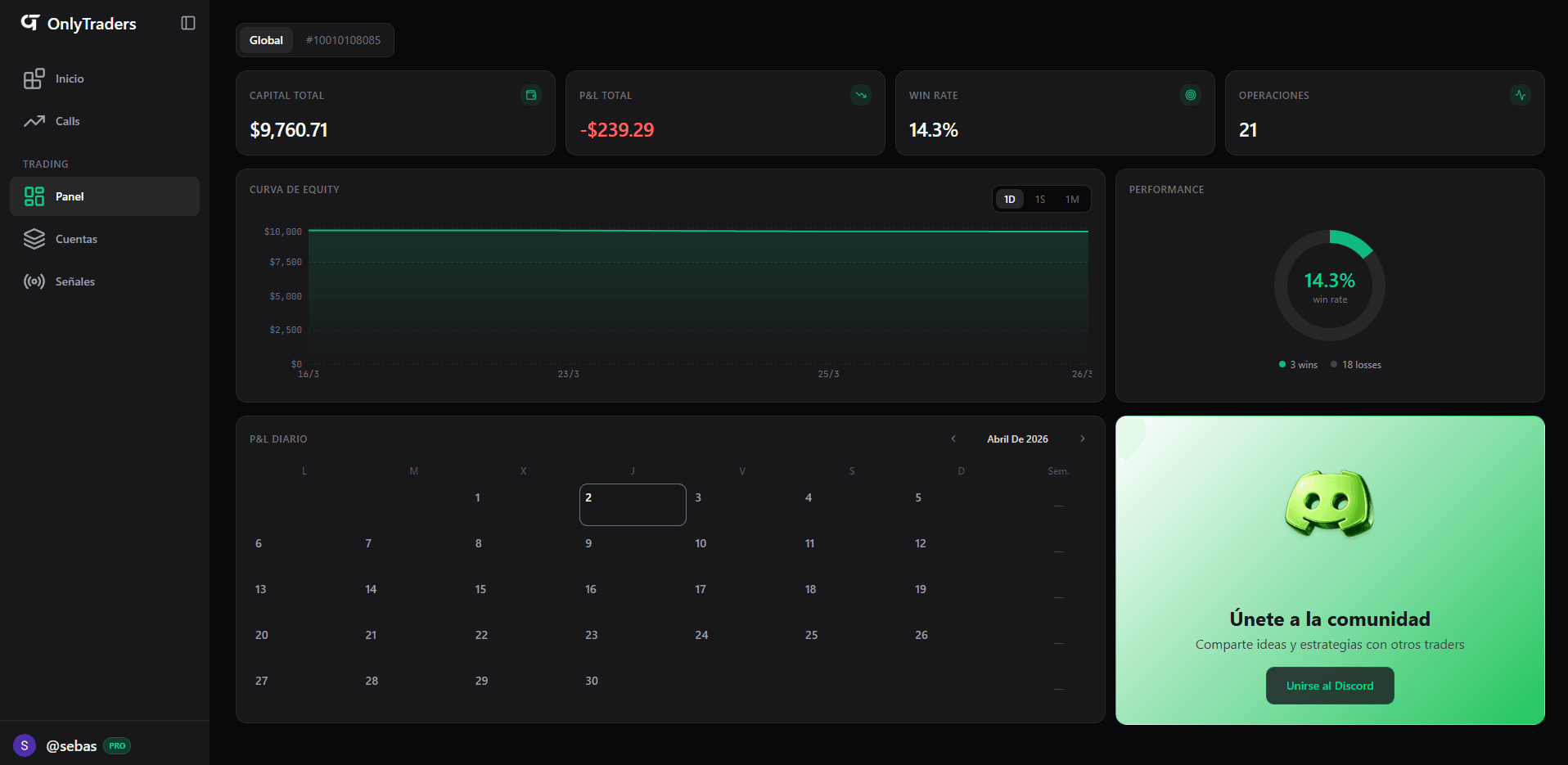Image resolution: width=1568 pixels, height=765 pixels.
Task: Open the Abril De 2026 month selector
Action: click(1017, 439)
